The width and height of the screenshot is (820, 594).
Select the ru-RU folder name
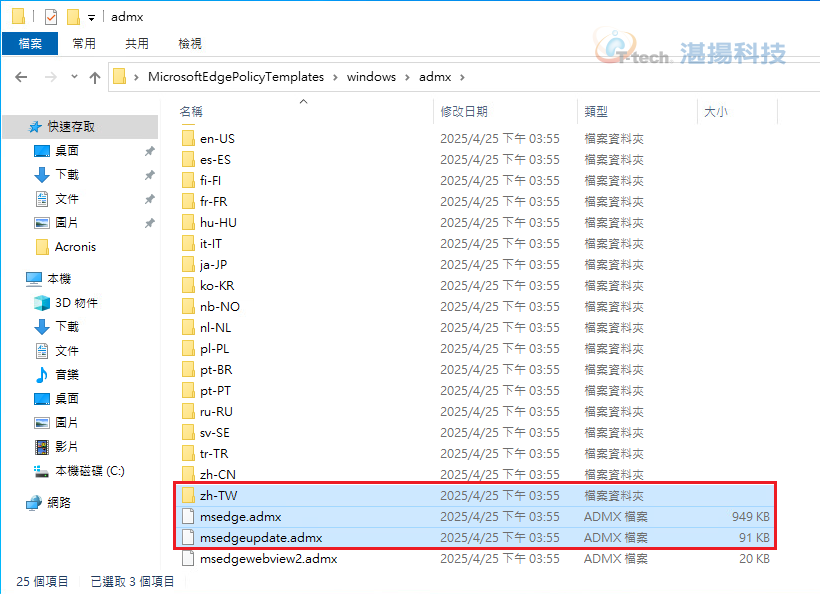point(216,412)
